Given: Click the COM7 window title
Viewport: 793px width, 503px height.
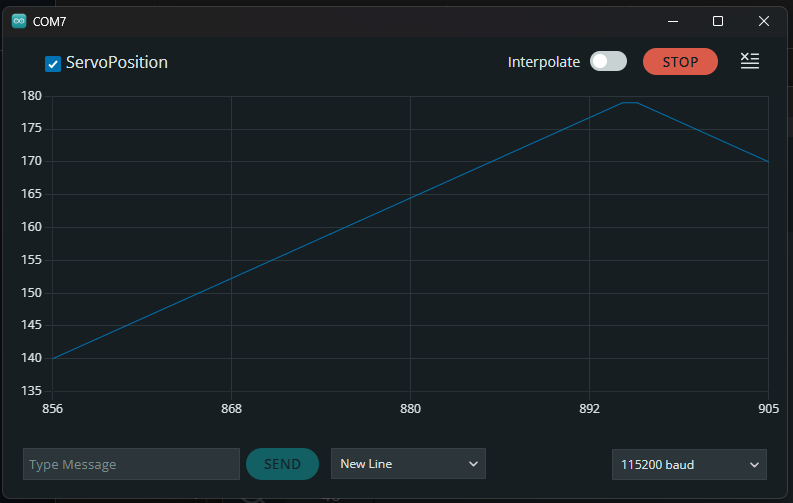Looking at the screenshot, I should coord(50,22).
